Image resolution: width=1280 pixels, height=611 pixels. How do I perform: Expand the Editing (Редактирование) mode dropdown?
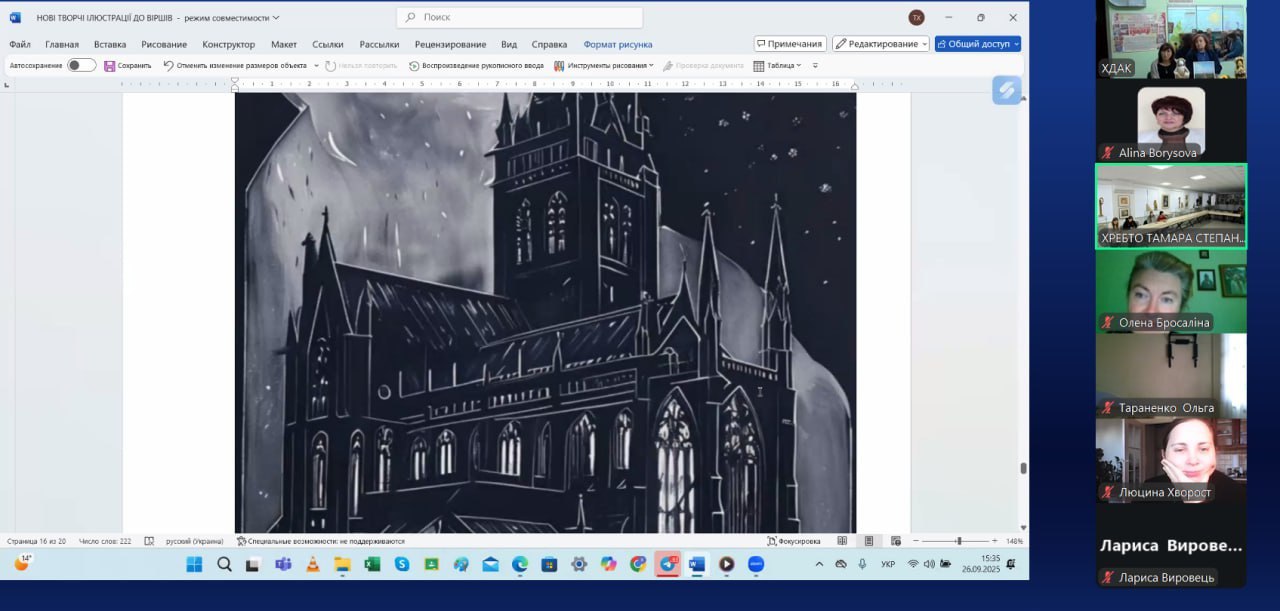coord(880,44)
